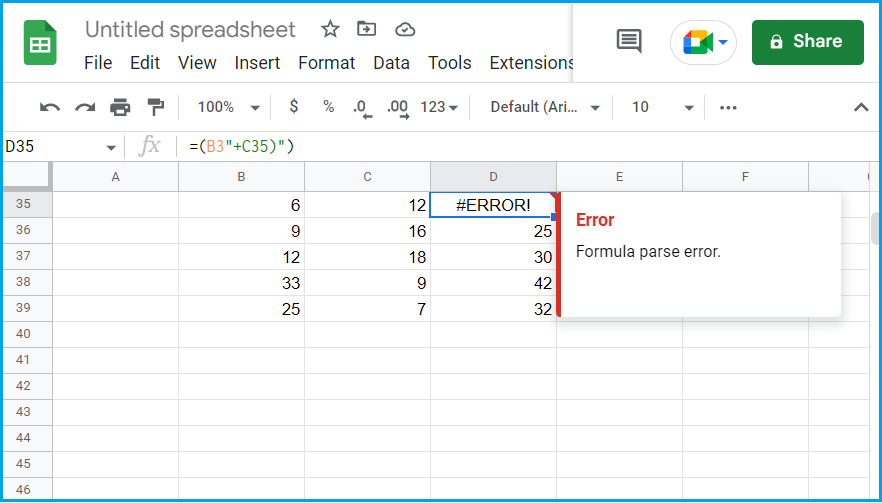Click the green Share button
This screenshot has height=503, width=882.
pos(807,41)
